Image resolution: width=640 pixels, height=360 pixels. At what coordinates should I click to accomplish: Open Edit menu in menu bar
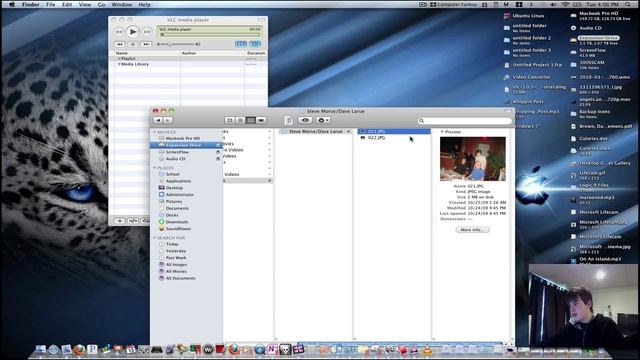pos(67,4)
